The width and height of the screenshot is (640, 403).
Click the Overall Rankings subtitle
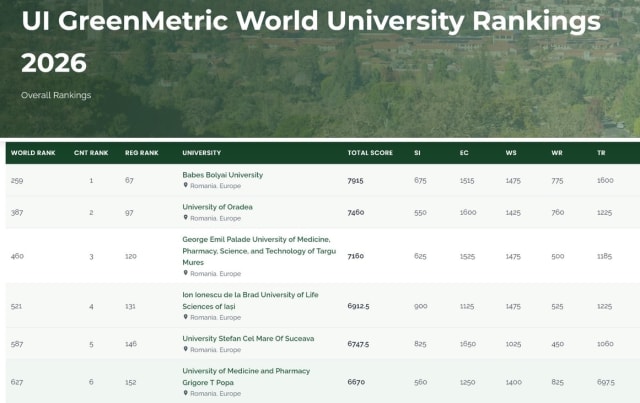coord(56,95)
